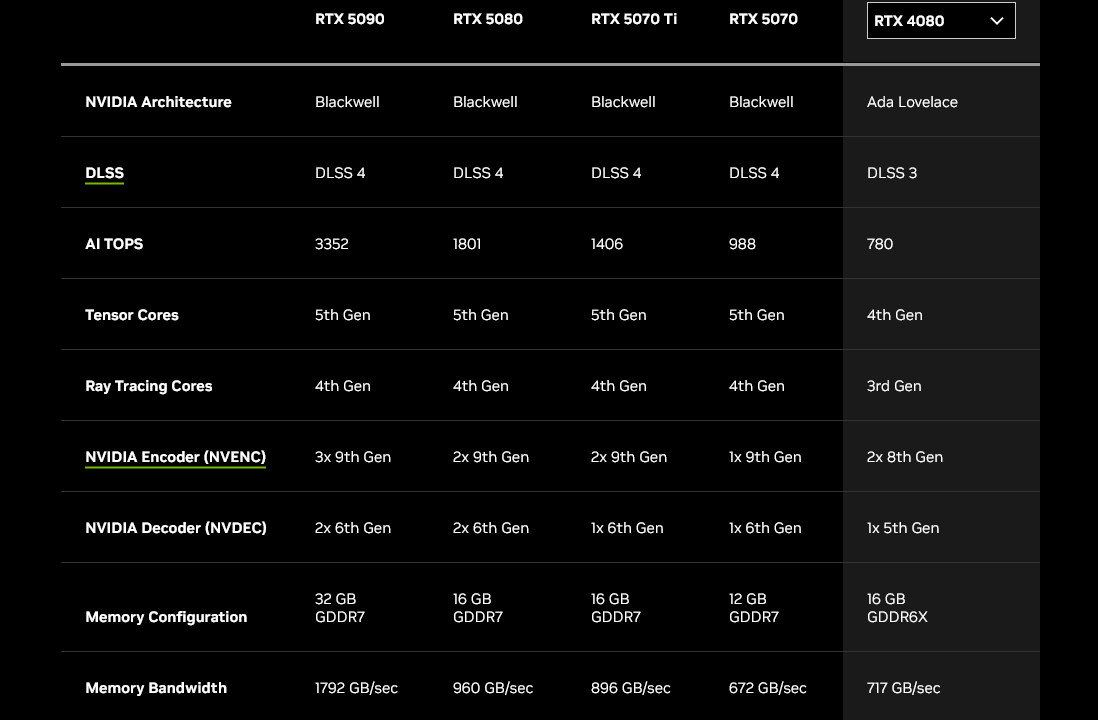
Task: Open the NVIDIA Encoder (NVENC) link
Action: tap(175, 457)
